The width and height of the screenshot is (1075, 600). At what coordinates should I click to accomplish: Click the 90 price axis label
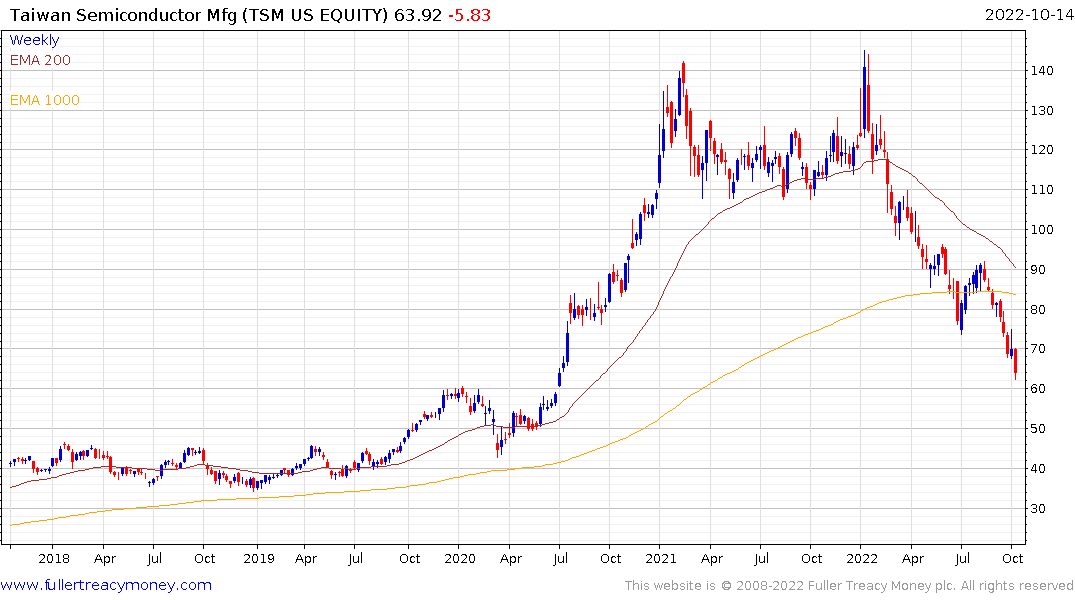1038,270
